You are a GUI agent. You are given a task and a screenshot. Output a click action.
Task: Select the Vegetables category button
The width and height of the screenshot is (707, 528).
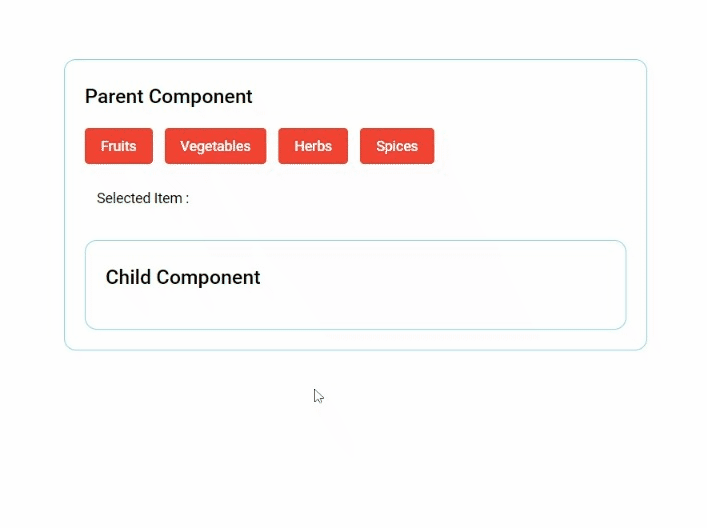(215, 146)
